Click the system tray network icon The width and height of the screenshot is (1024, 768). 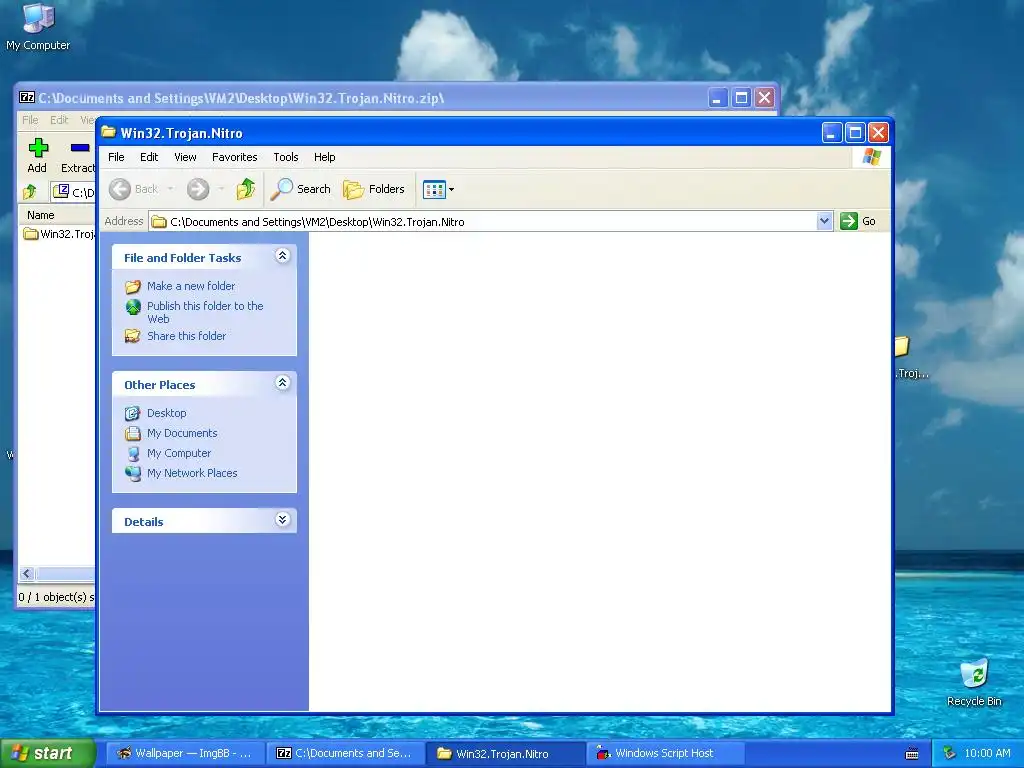click(x=950, y=753)
